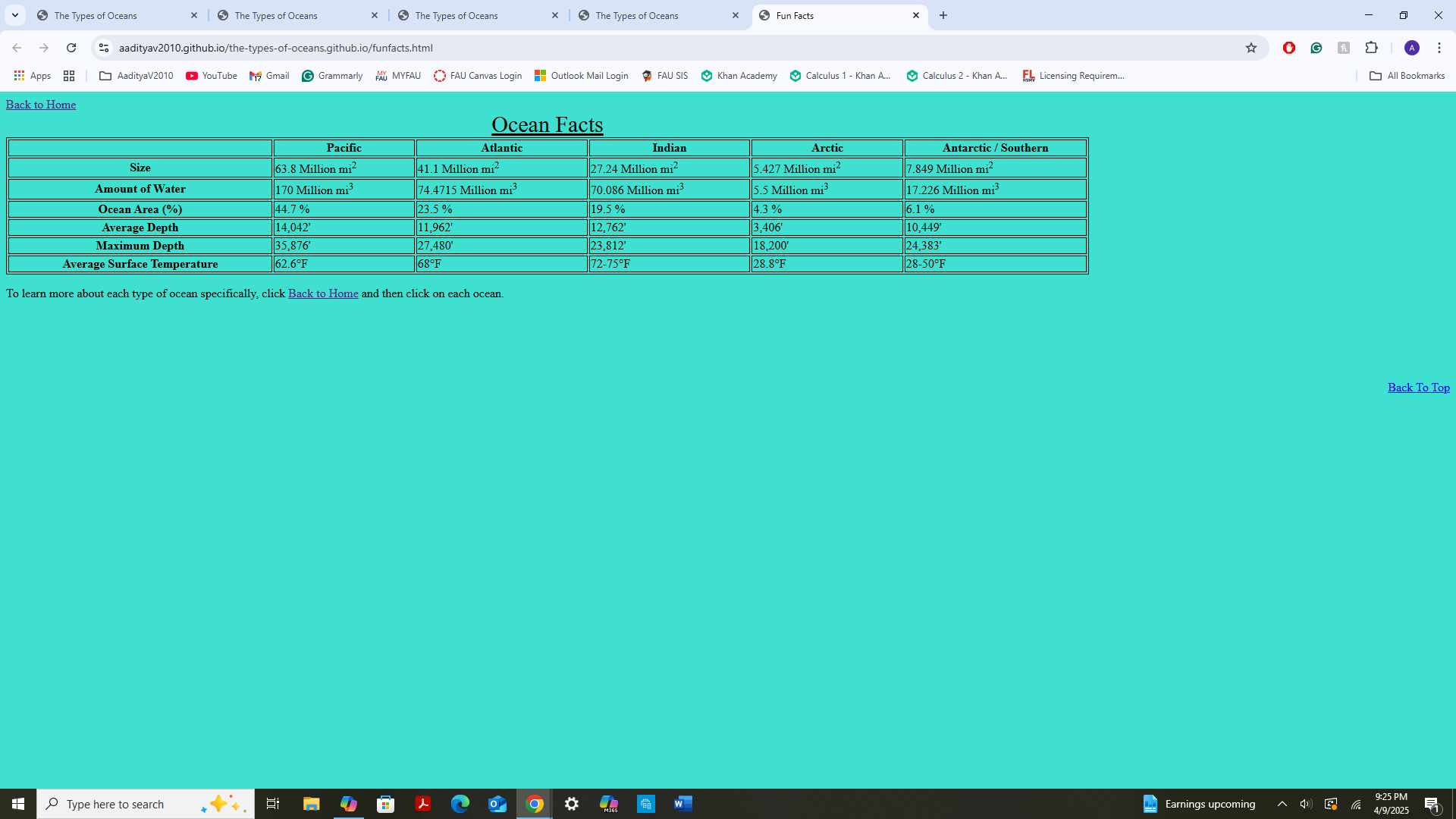Click Back to Home link in paragraph

[x=323, y=293]
